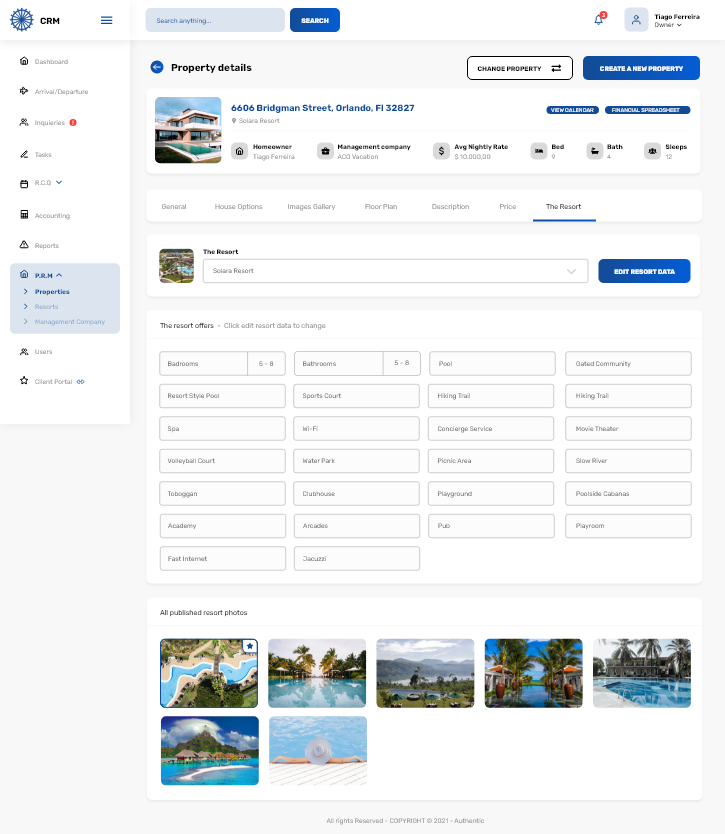Click the star badge on first resort photo

coord(250,646)
